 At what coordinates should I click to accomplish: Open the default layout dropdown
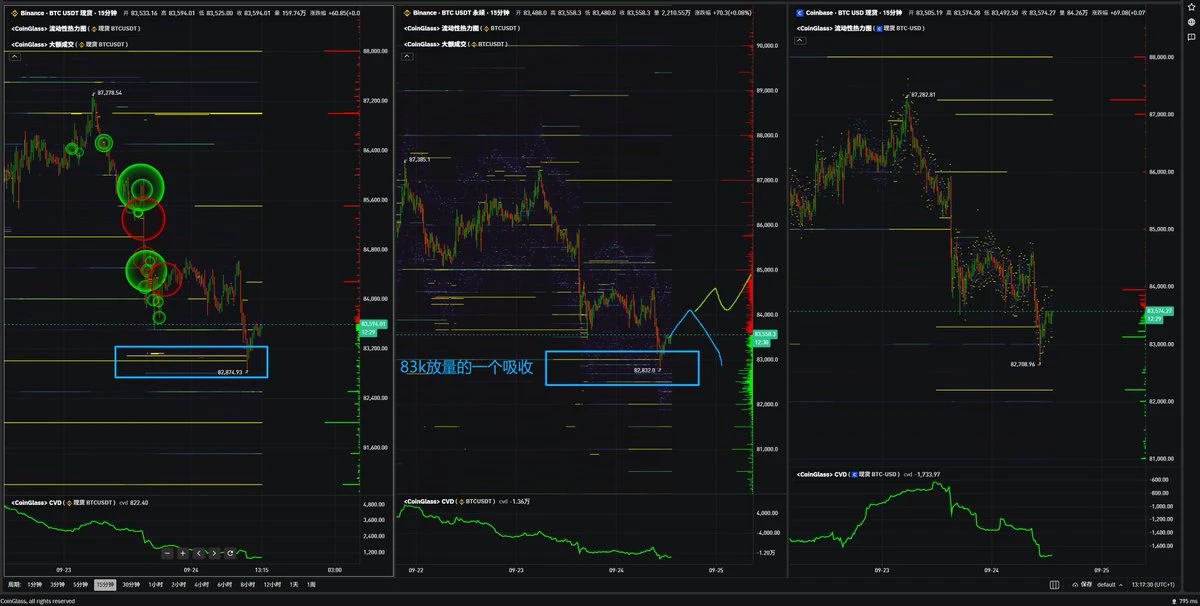point(1109,585)
